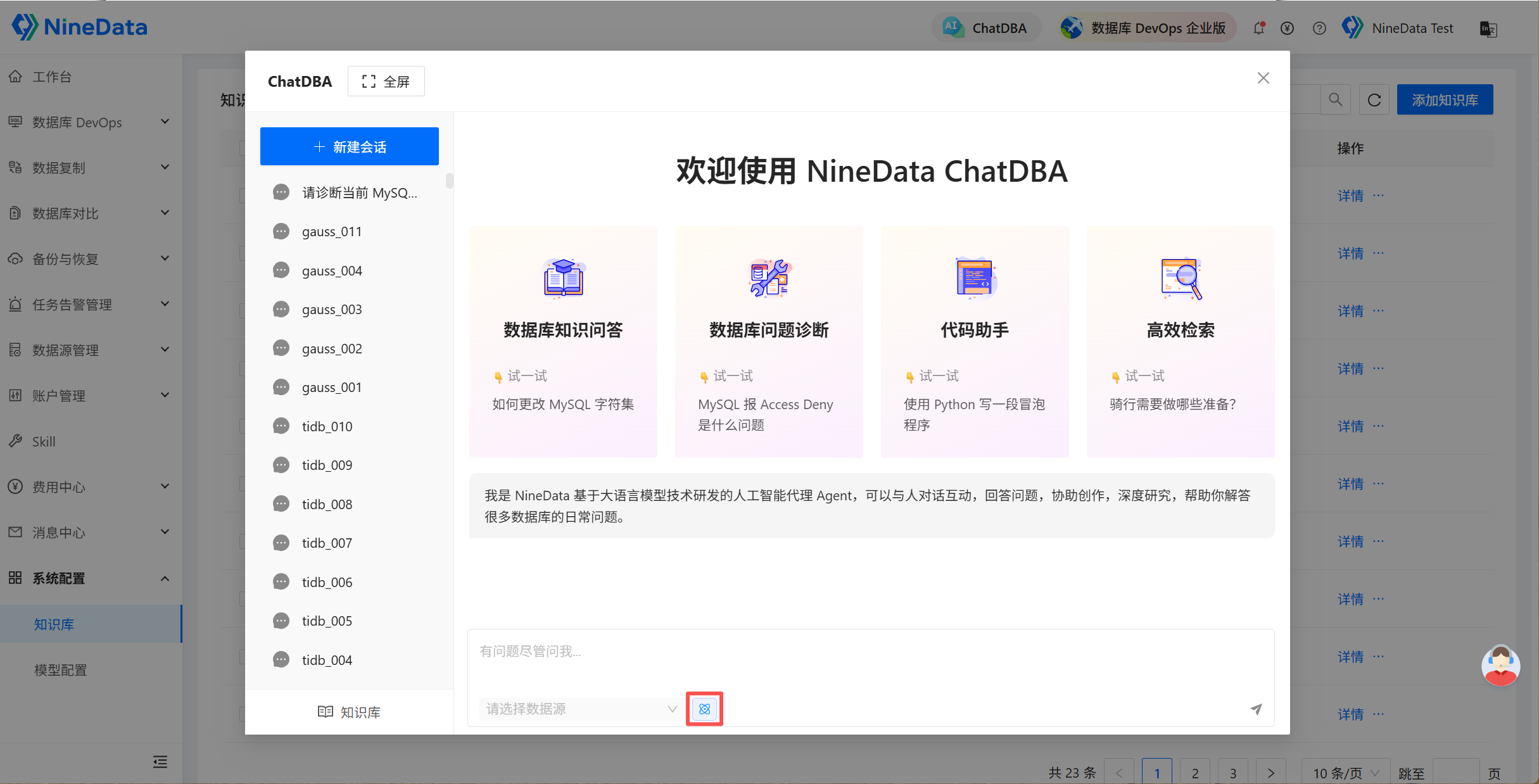Click the 代码助手 code window icon
The image size is (1539, 784).
click(x=975, y=278)
